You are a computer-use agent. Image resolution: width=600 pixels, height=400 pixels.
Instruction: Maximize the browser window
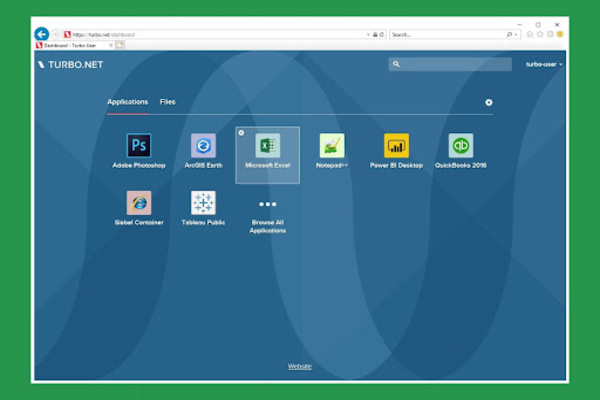coord(538,24)
